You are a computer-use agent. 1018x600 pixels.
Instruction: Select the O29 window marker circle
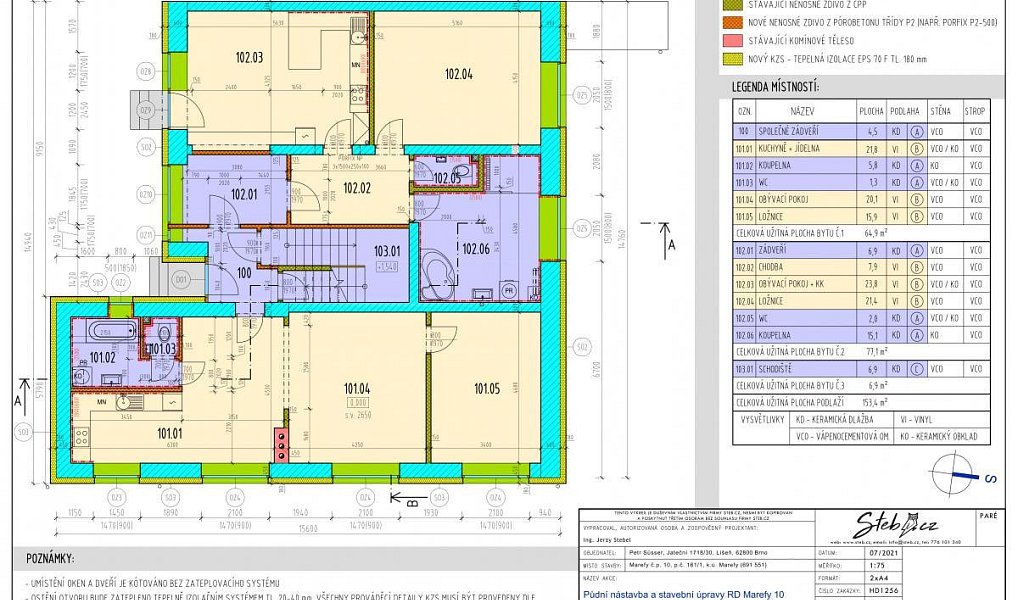(x=146, y=110)
